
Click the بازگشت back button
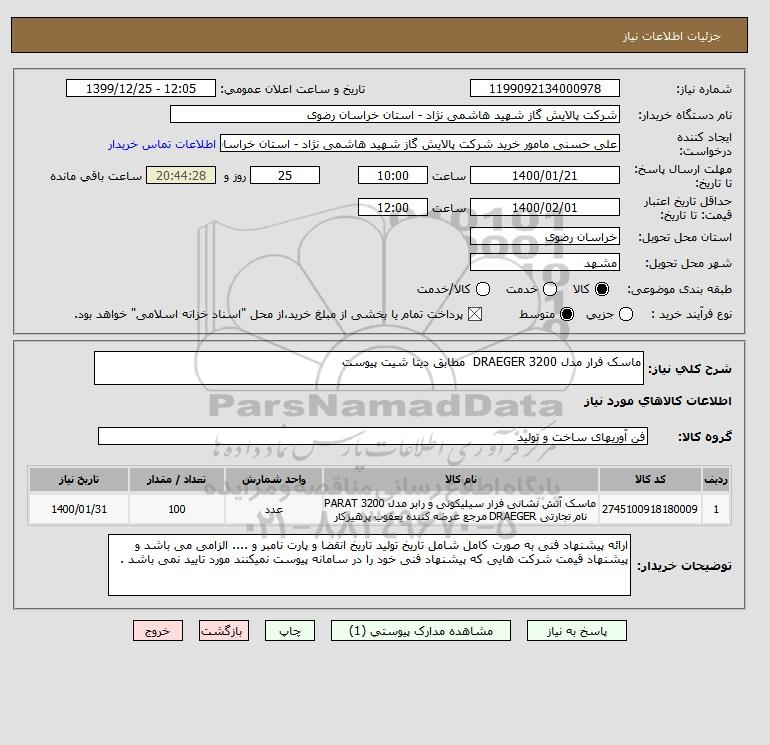[224, 631]
